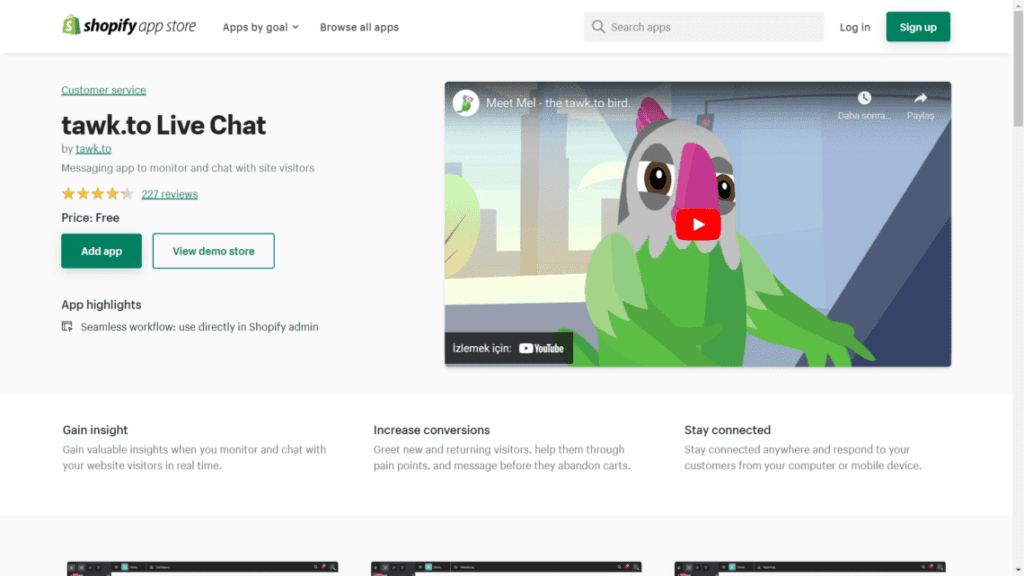Click the Add app button
1024x576 pixels.
101,251
